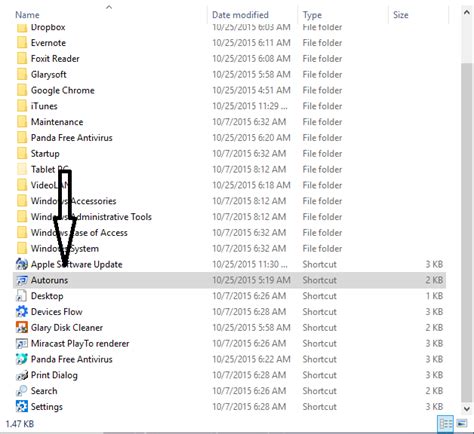Select the Search shortcut name
Viewport: 474px width, 434px height.
coord(44,391)
